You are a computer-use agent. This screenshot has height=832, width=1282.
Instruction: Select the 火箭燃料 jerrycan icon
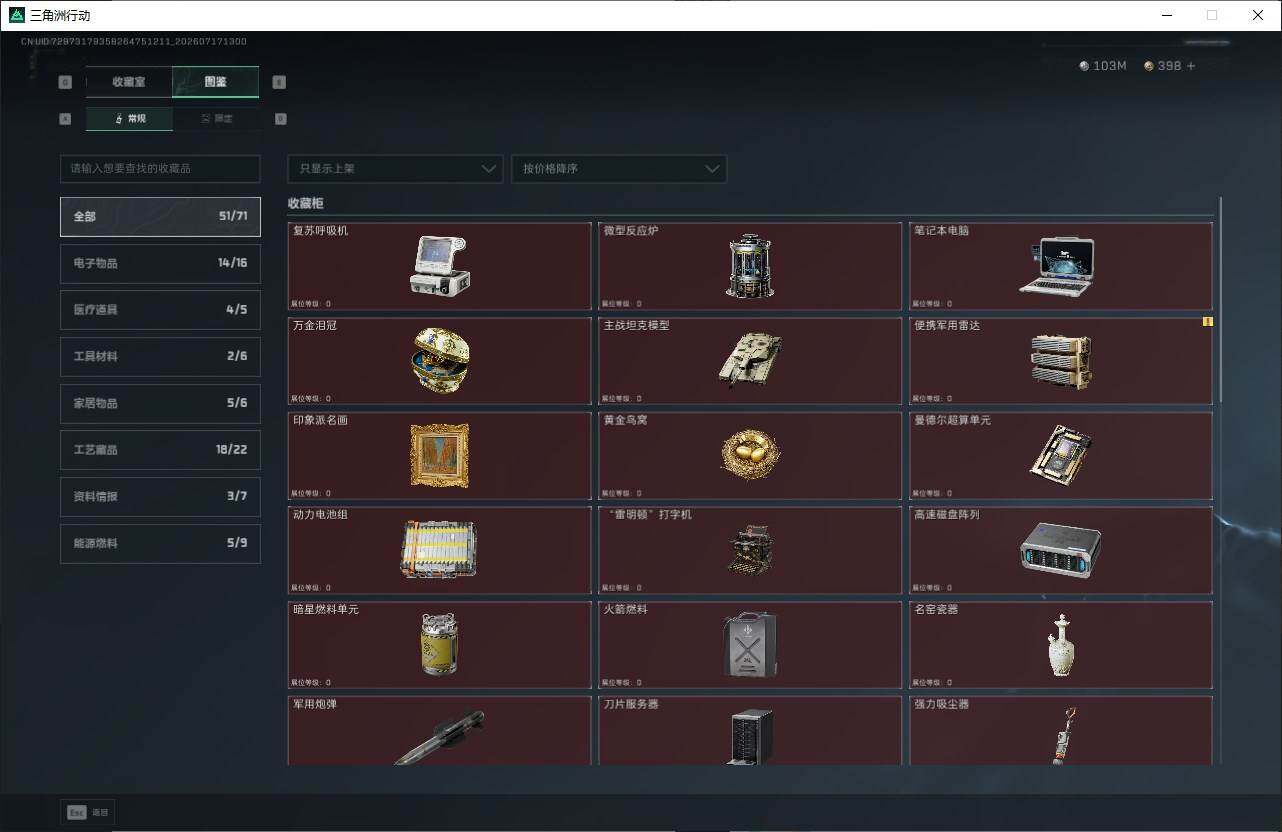point(750,644)
